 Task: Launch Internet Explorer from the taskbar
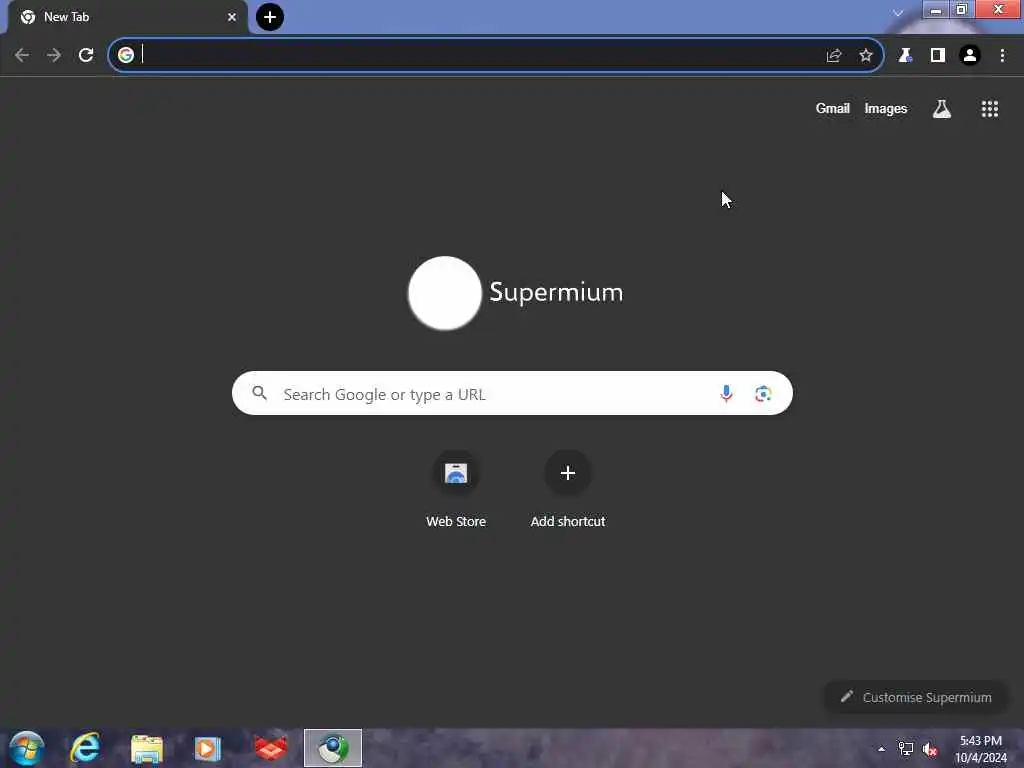click(x=86, y=748)
